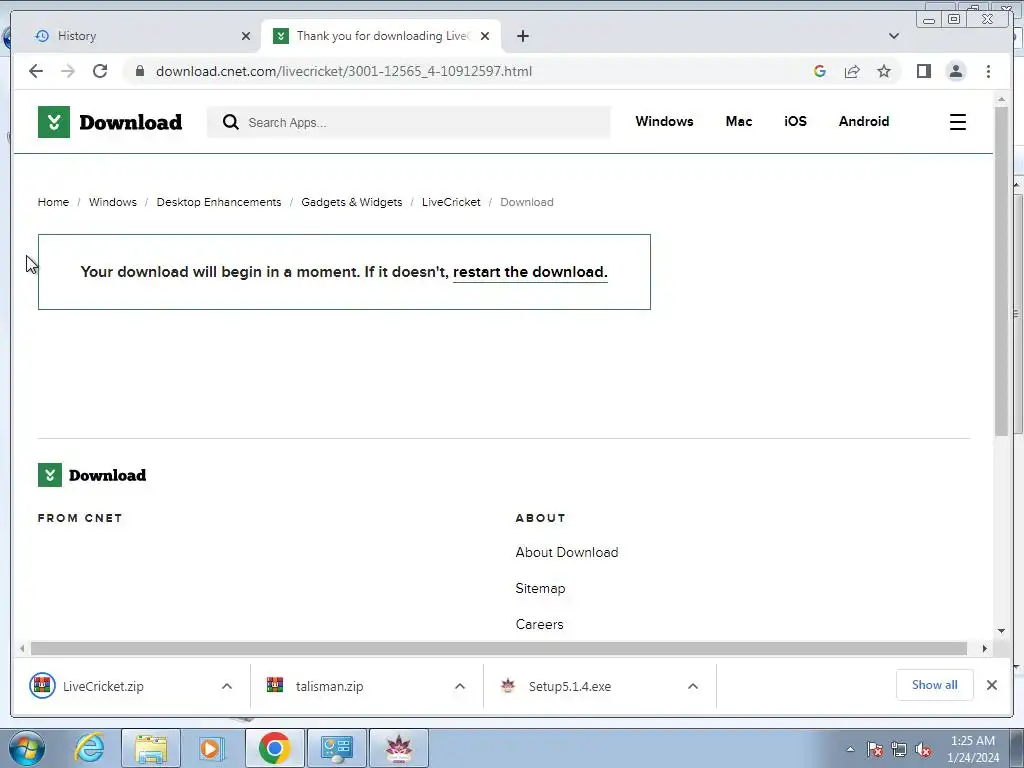Screen dimensions: 1024x768
Task: Click the Windows breadcrumb link
Action: [x=113, y=202]
